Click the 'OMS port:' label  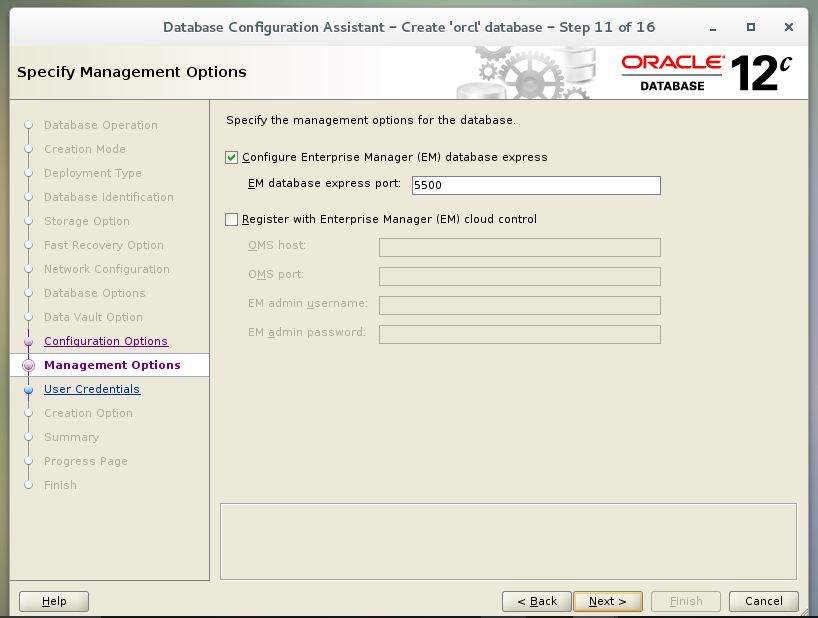276,274
